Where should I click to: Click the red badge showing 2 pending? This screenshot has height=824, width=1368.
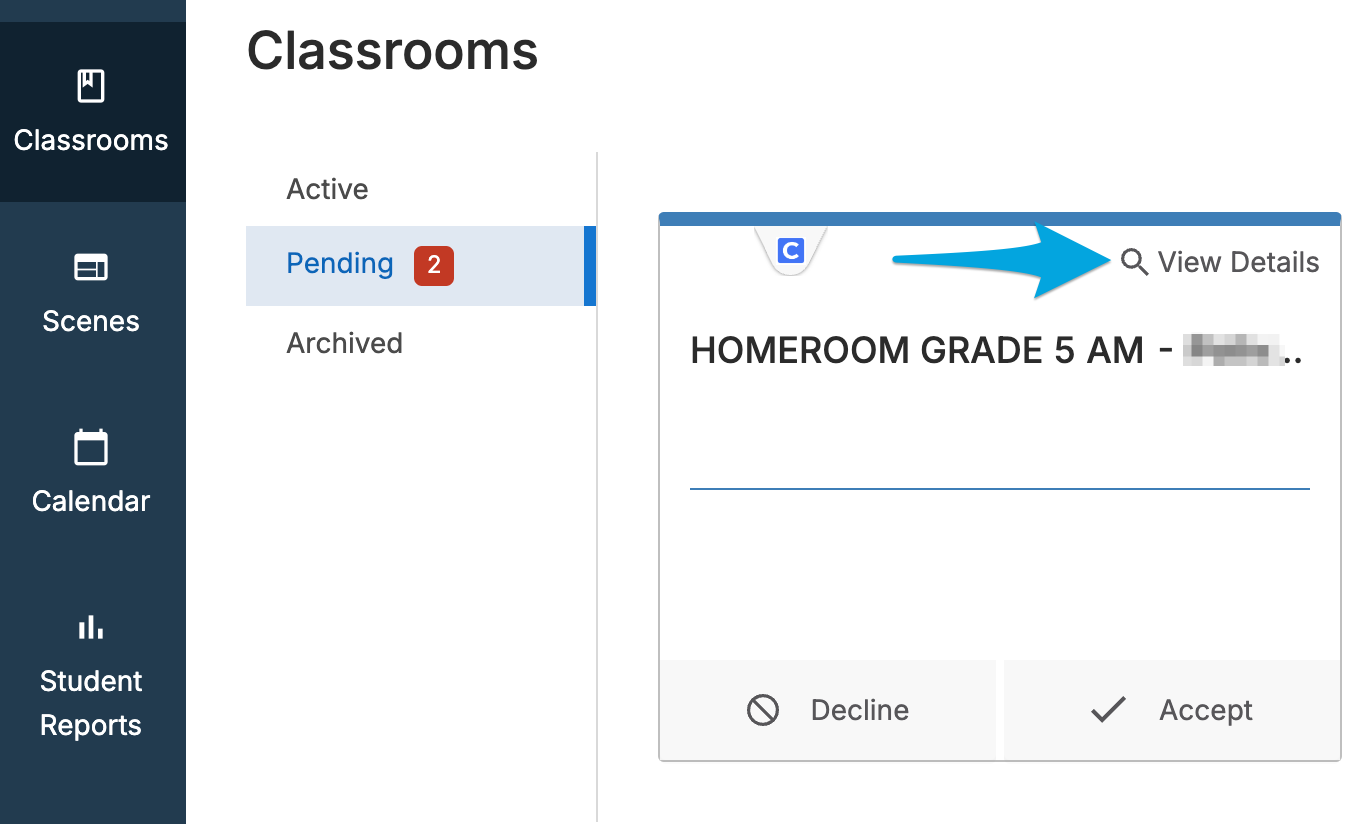434,266
